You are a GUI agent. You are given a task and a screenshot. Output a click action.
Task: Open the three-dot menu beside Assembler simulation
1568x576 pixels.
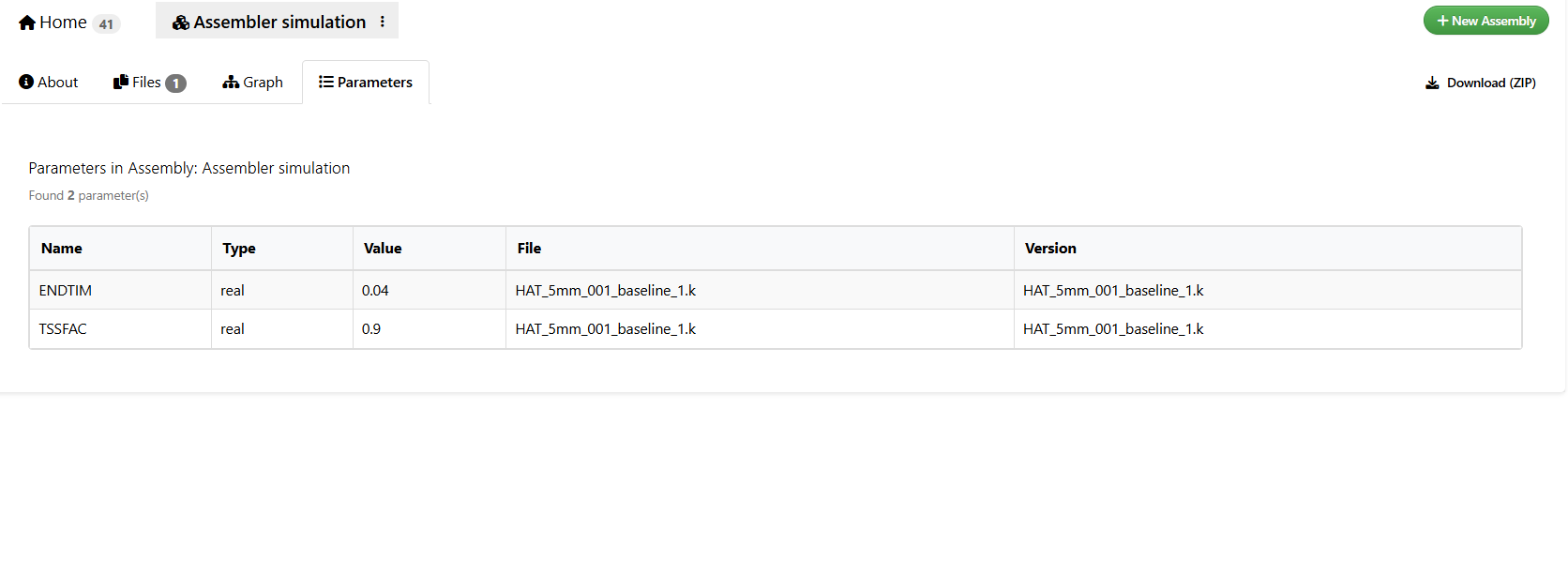(x=383, y=22)
